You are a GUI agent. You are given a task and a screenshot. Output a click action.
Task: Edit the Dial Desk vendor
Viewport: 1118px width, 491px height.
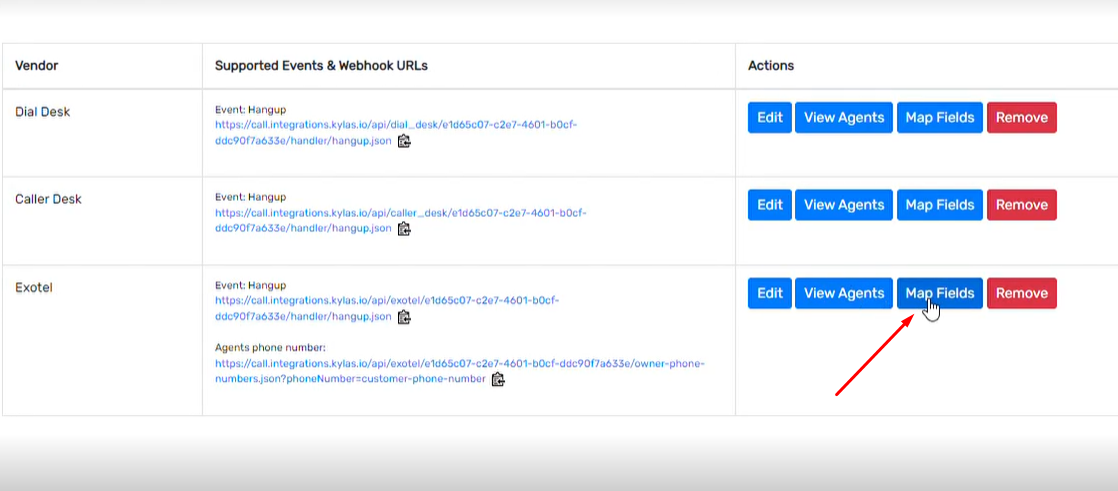tap(770, 118)
